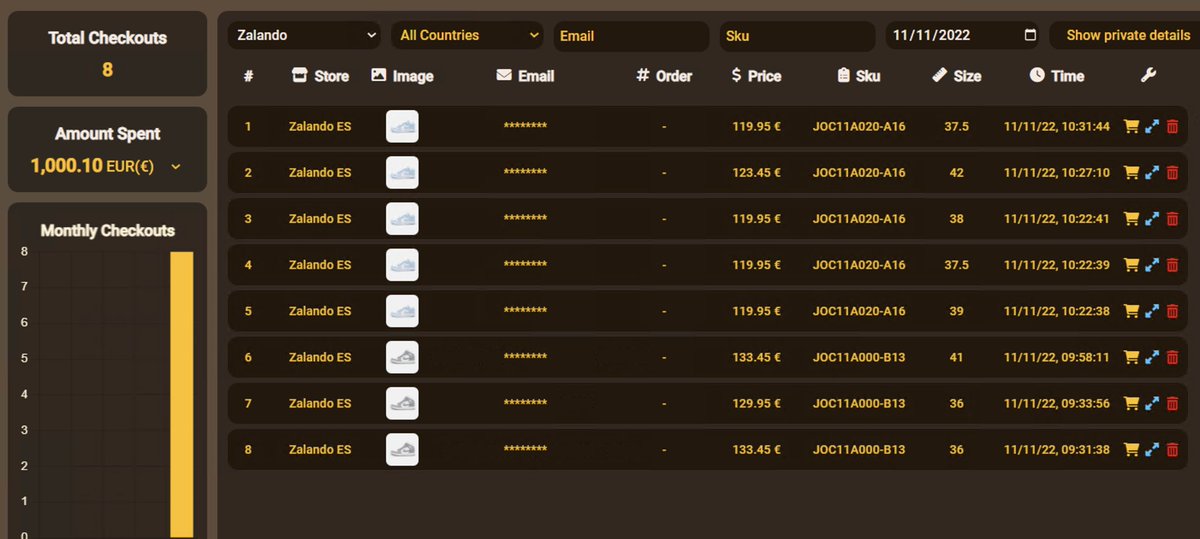This screenshot has height=539, width=1200.
Task: Open the sneaker thumbnail in row 5
Action: 402,311
